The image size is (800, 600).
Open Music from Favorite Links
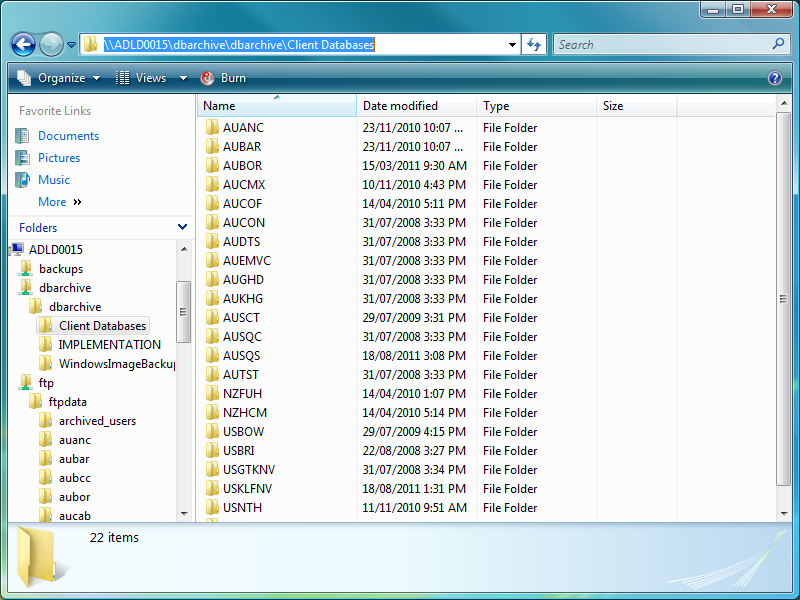click(52, 179)
